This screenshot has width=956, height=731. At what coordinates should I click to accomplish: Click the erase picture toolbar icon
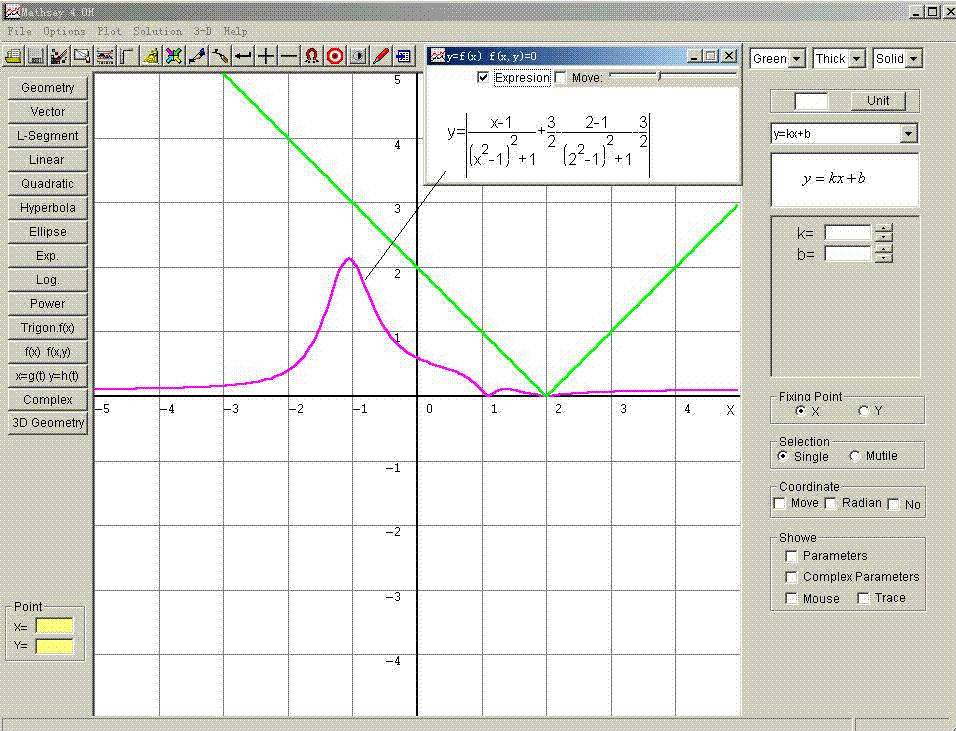pyautogui.click(x=82, y=56)
